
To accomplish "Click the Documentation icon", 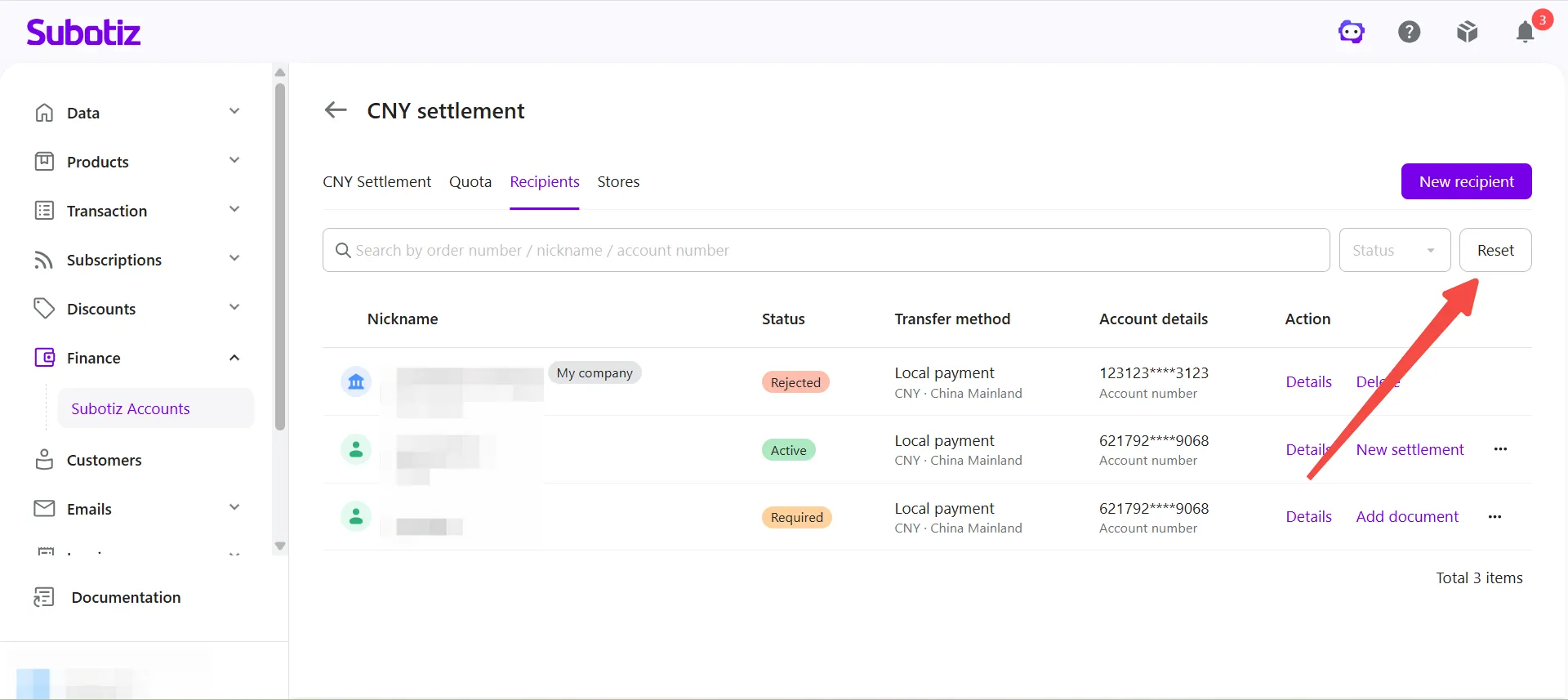I will [44, 597].
